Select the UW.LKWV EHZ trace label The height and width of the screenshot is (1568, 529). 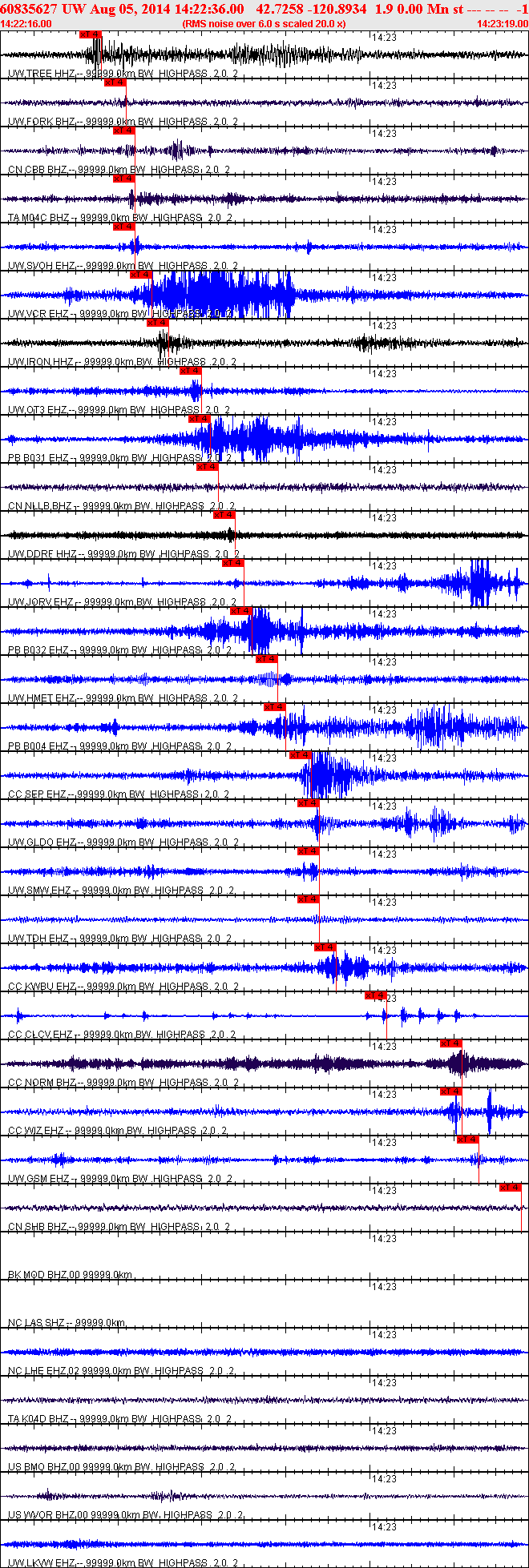pos(122,1563)
